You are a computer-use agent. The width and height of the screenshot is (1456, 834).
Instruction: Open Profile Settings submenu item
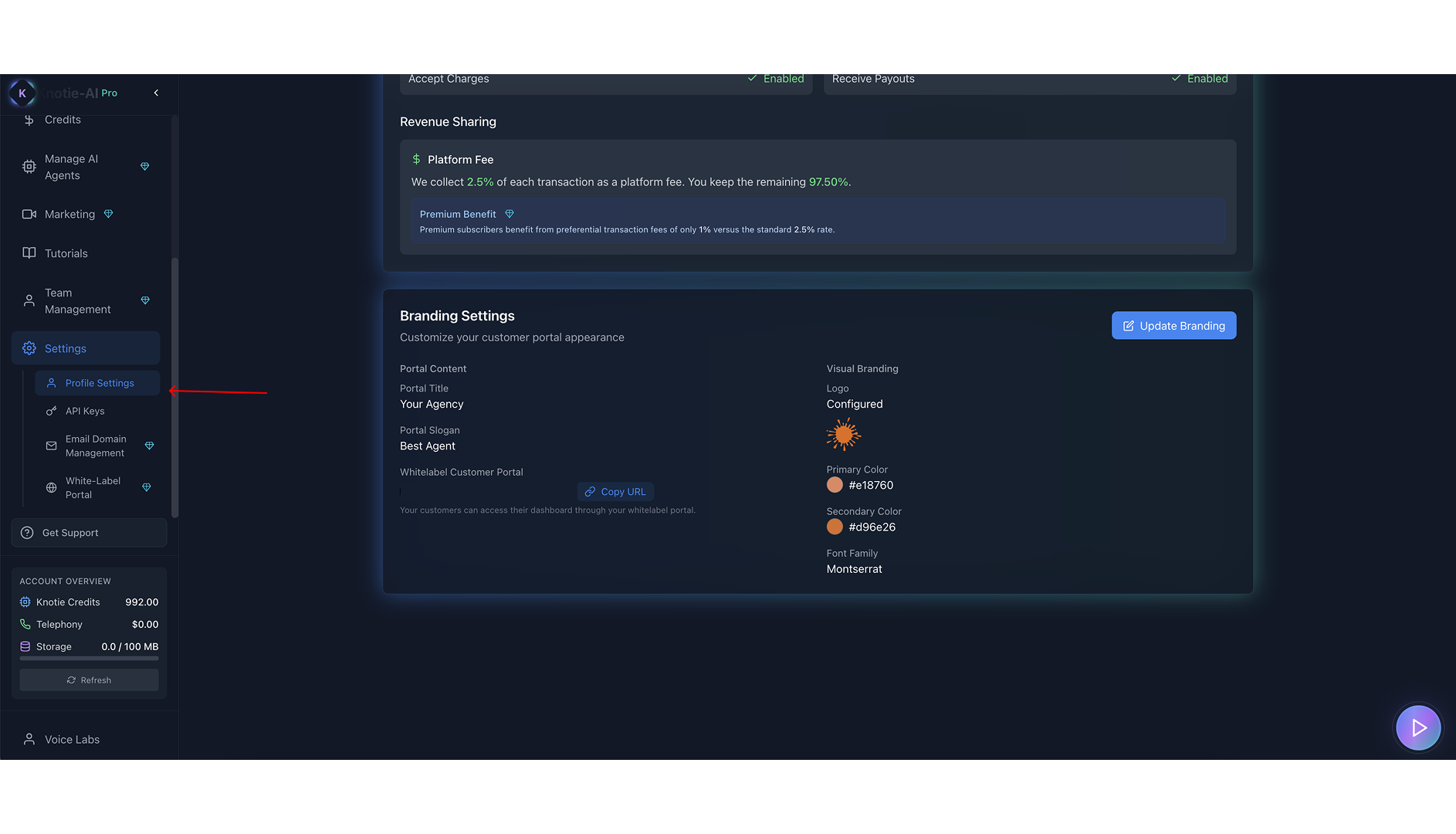pyautogui.click(x=97, y=383)
